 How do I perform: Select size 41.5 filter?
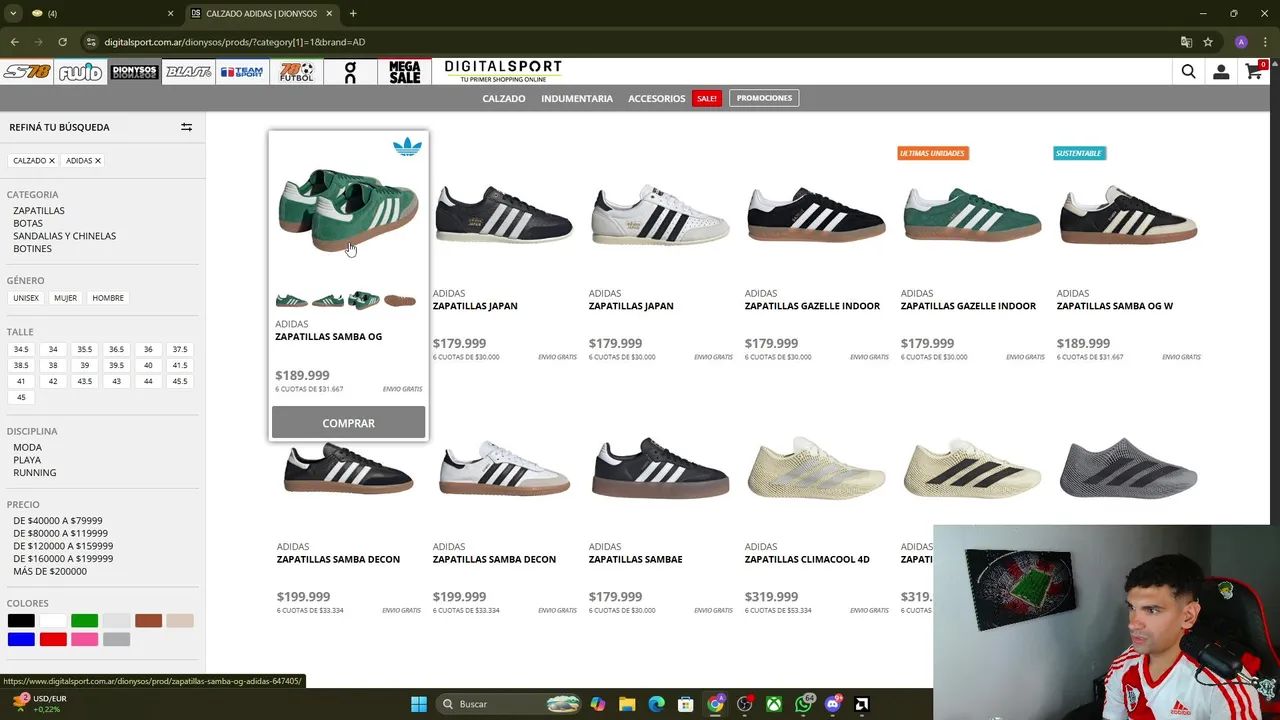point(180,365)
